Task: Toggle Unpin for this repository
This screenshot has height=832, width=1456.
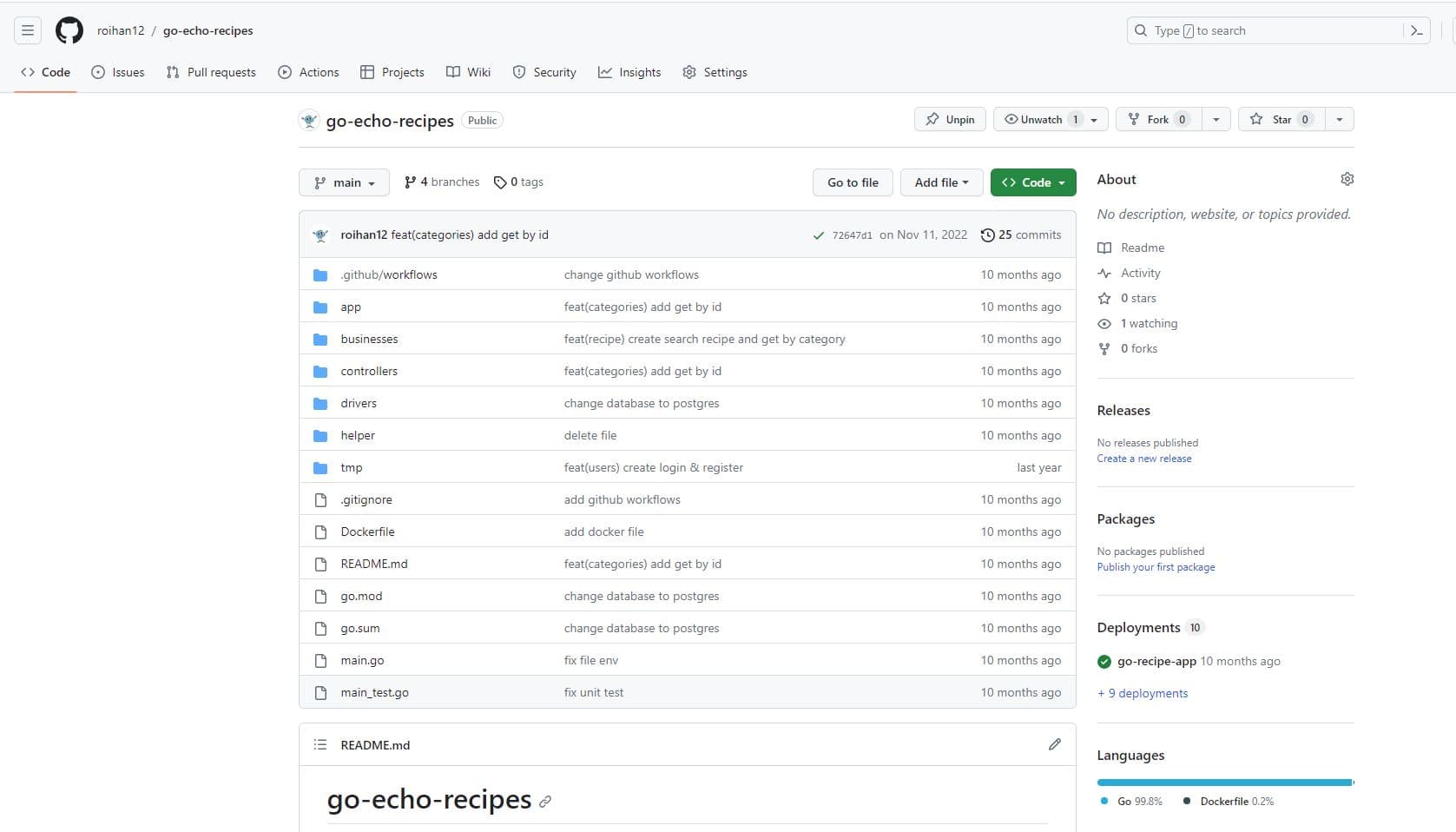Action: [949, 119]
